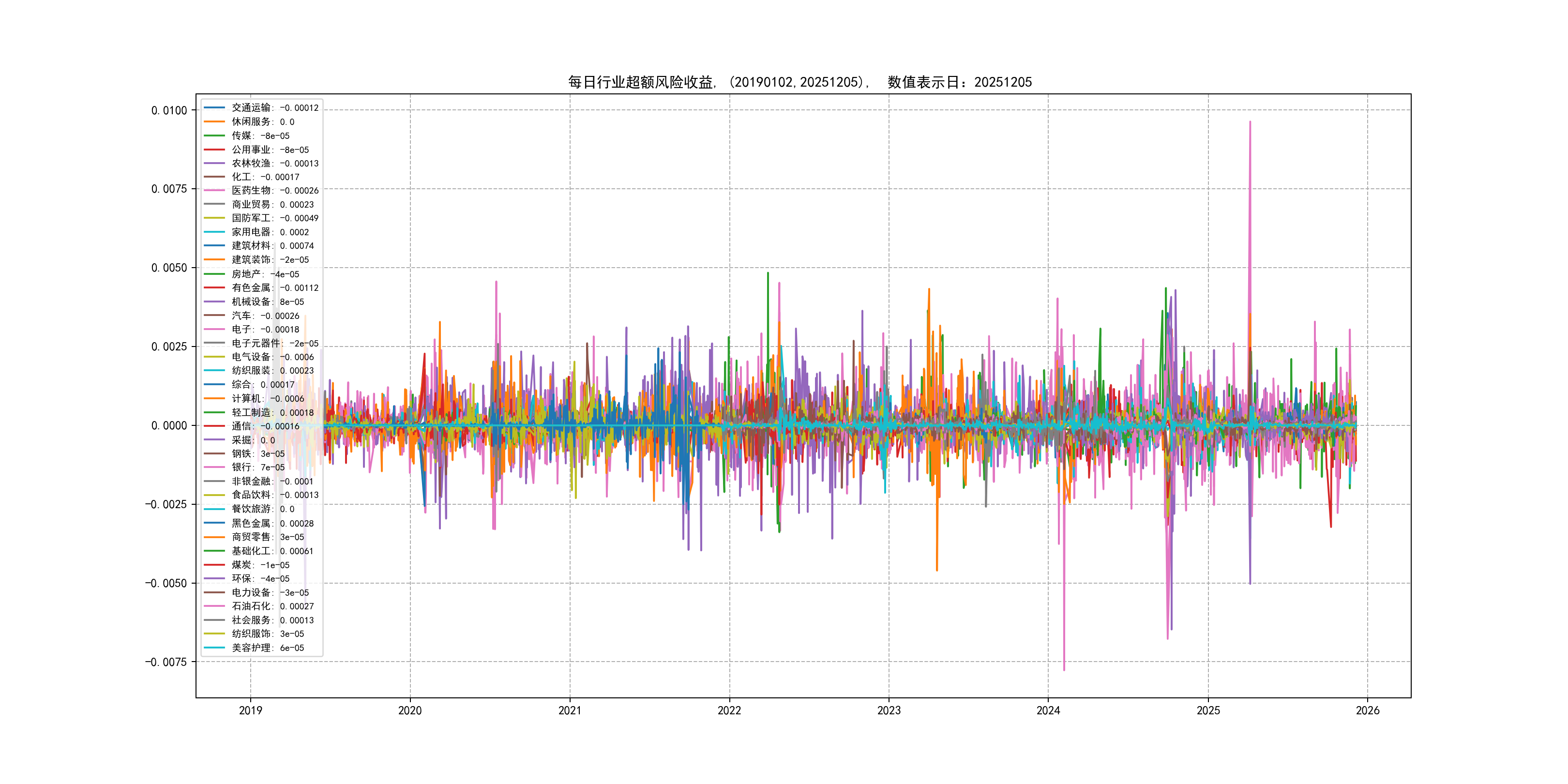Click the 基础化工 legend color line
This screenshot has width=1568, height=784.
[213, 551]
